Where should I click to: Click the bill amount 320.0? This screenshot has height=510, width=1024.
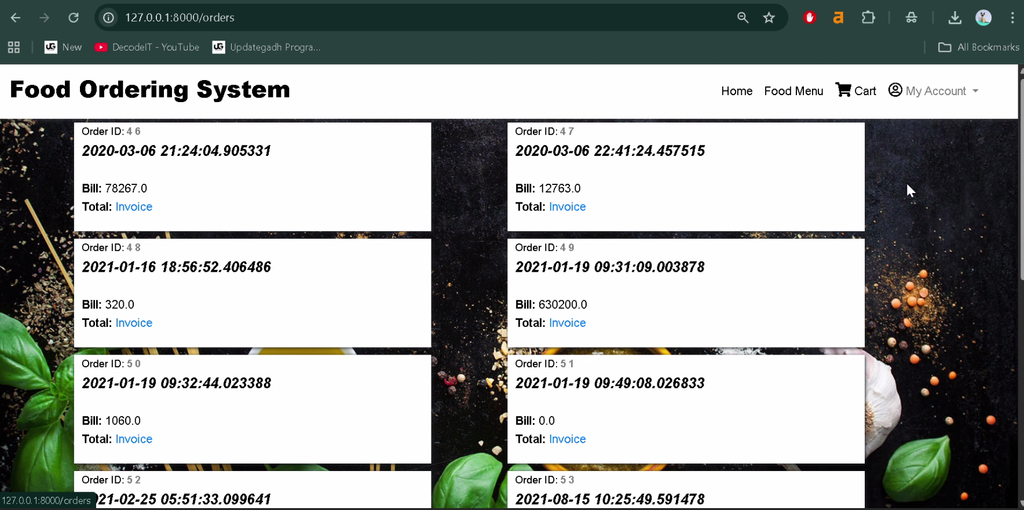pos(120,305)
